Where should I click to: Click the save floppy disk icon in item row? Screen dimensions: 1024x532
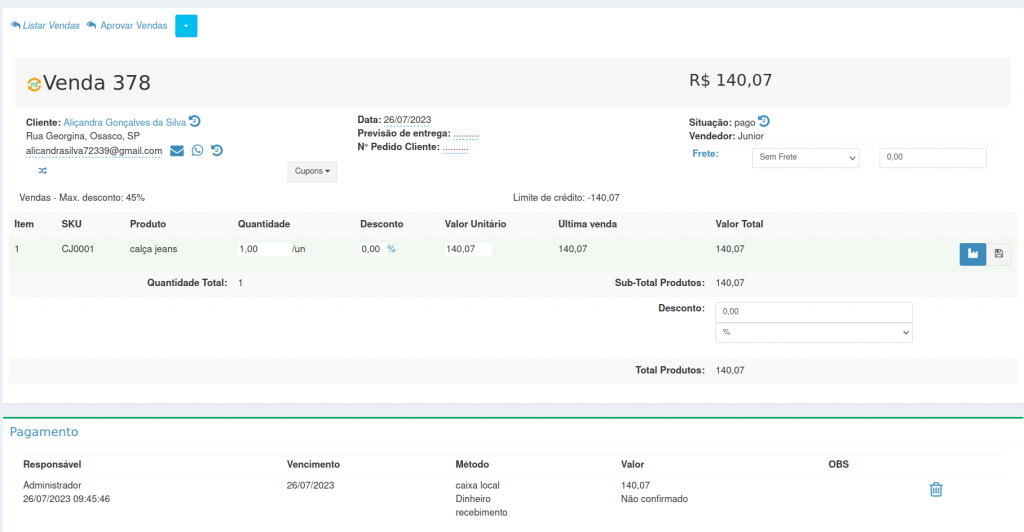[x=998, y=254]
